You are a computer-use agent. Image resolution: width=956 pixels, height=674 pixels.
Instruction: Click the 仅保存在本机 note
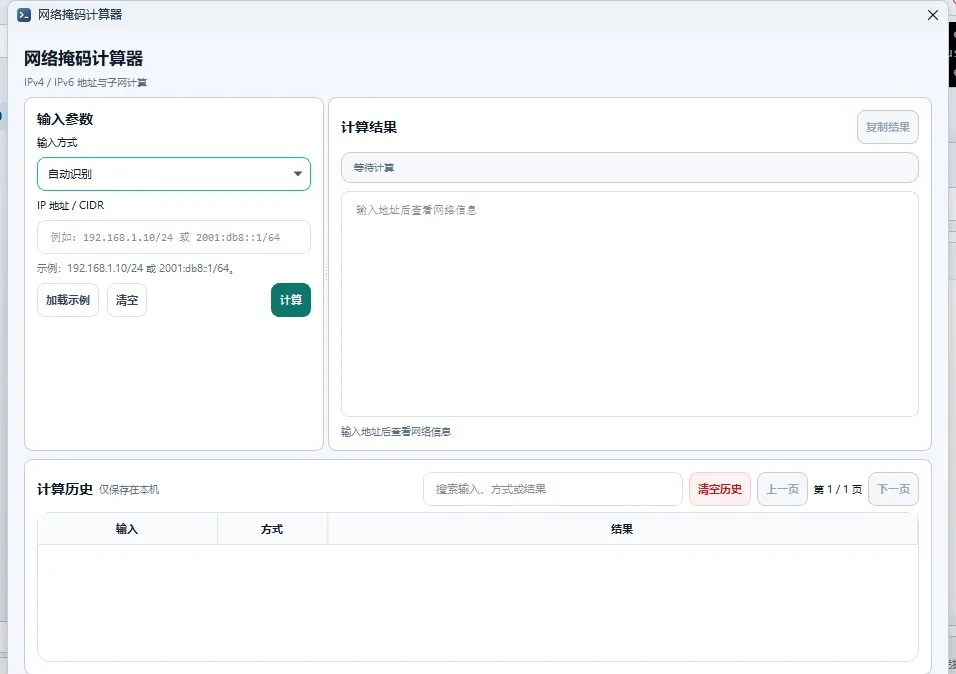129,490
